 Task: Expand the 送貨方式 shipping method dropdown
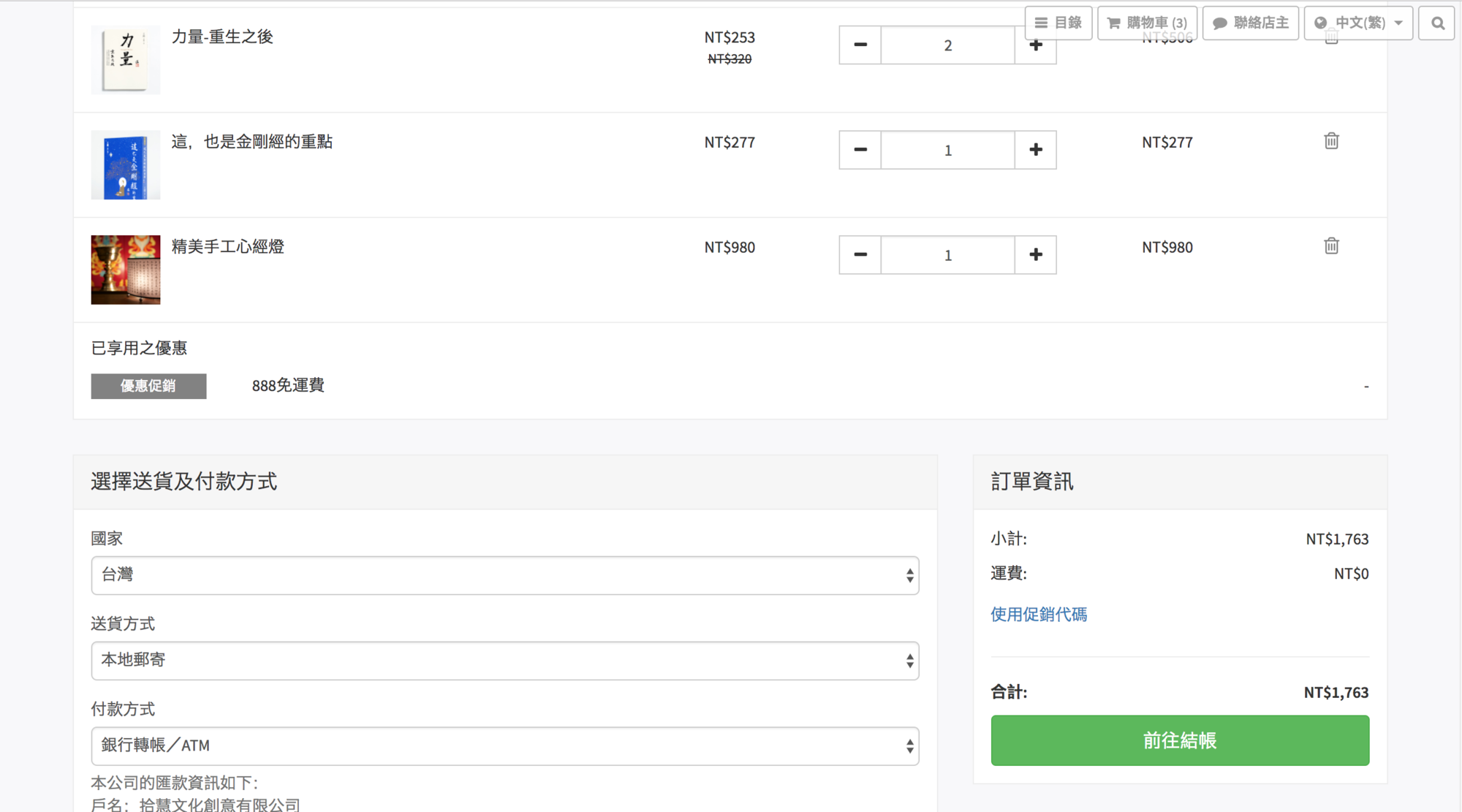click(504, 661)
